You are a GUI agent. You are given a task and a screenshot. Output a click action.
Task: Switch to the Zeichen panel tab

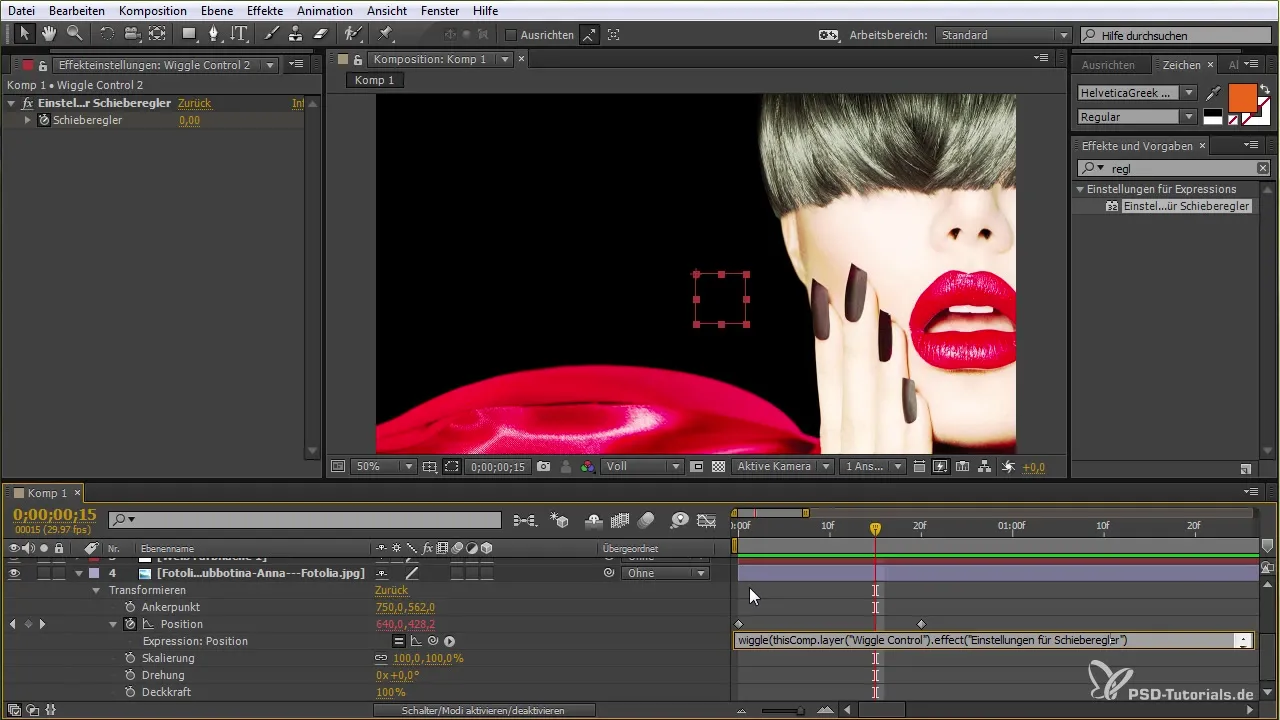point(1181,64)
